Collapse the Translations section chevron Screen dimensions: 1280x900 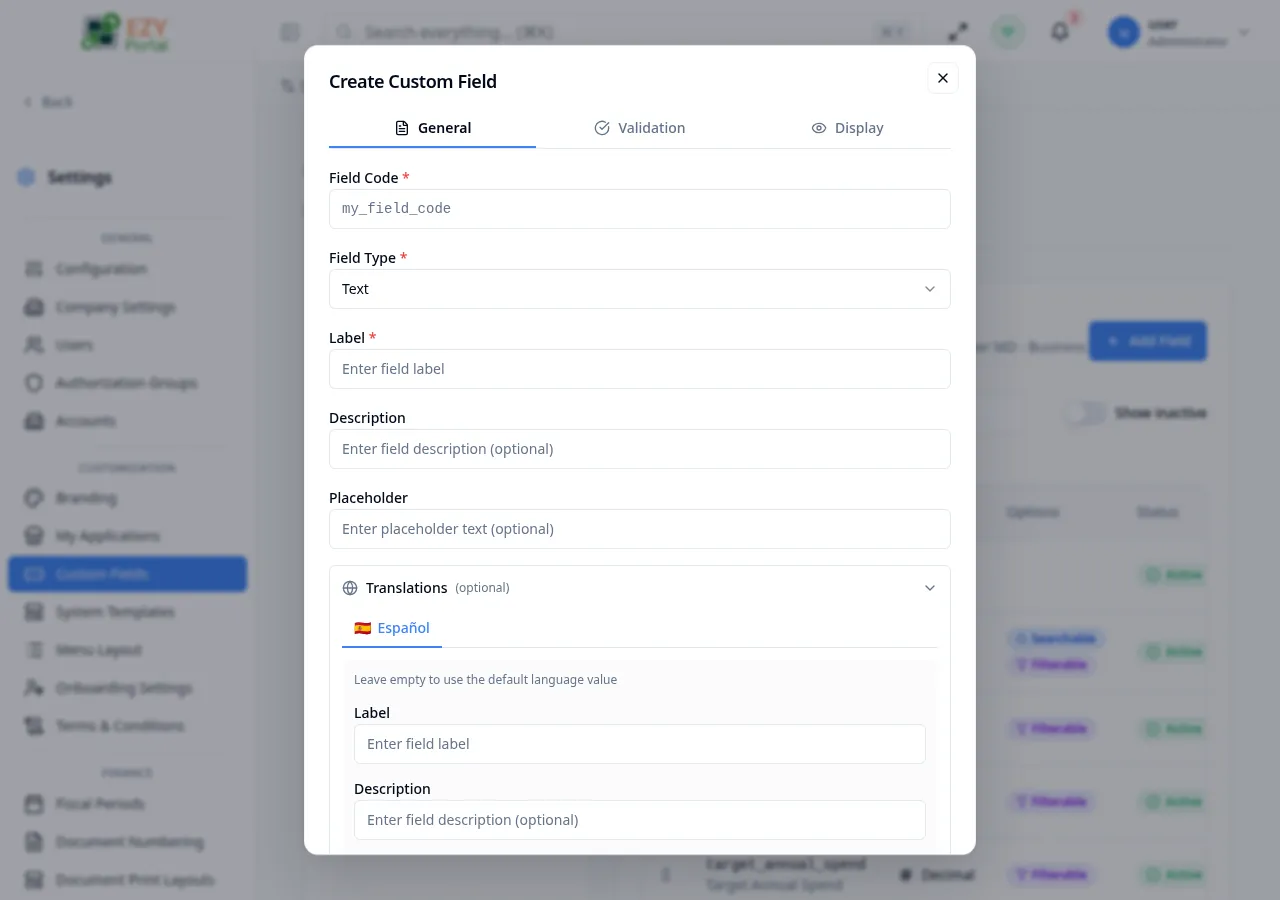(930, 588)
